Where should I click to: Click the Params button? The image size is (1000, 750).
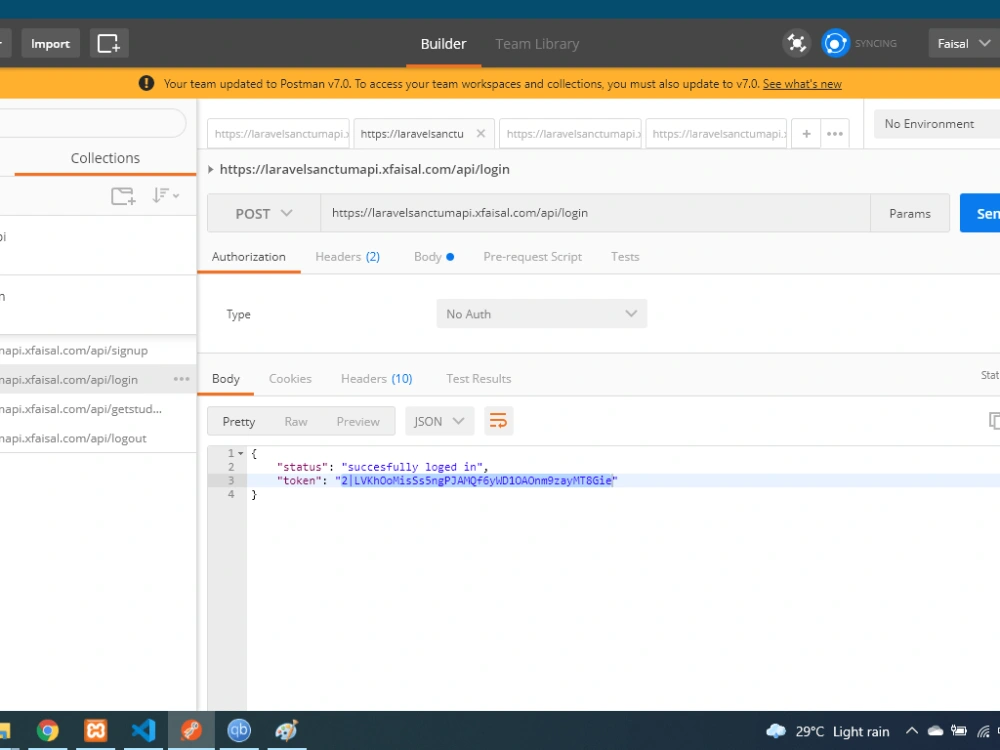click(909, 214)
